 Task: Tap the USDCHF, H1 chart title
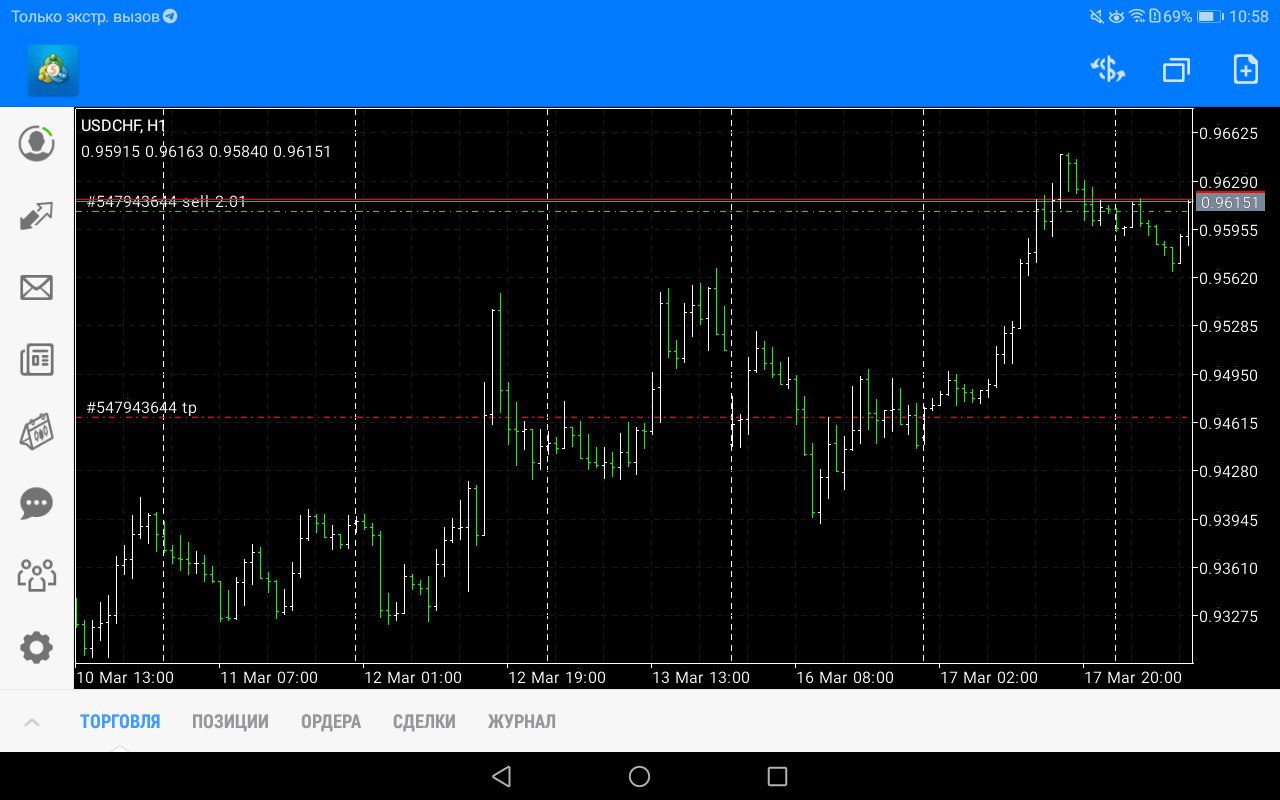pyautogui.click(x=124, y=126)
